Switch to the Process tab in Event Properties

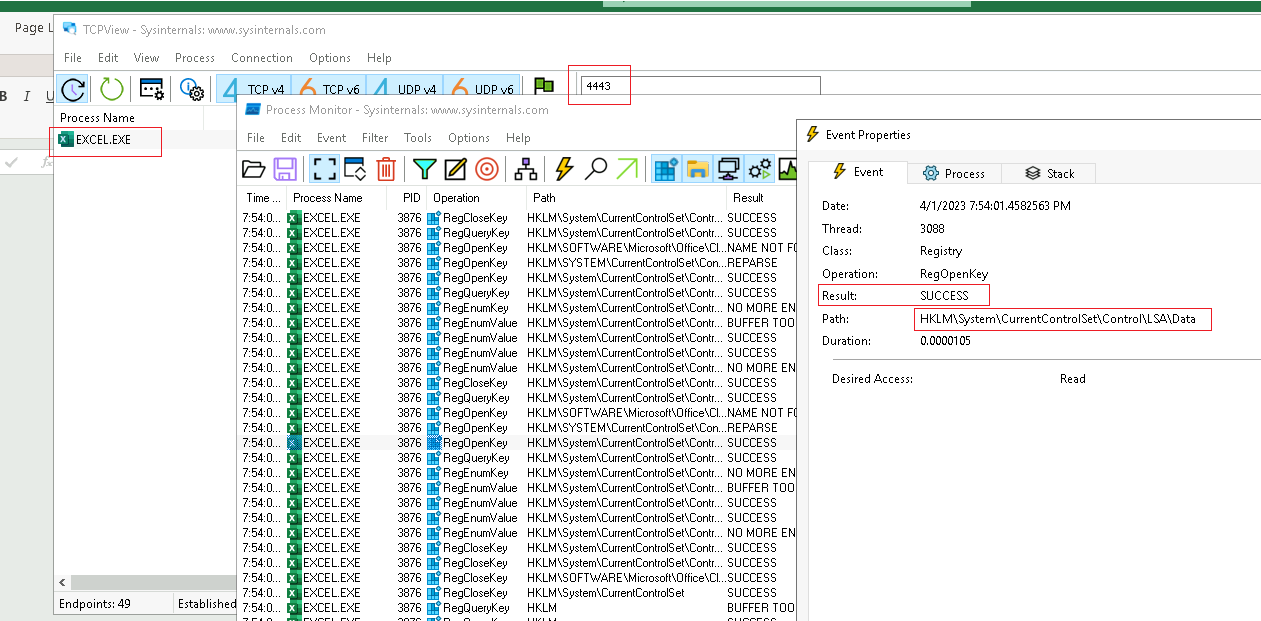click(954, 173)
